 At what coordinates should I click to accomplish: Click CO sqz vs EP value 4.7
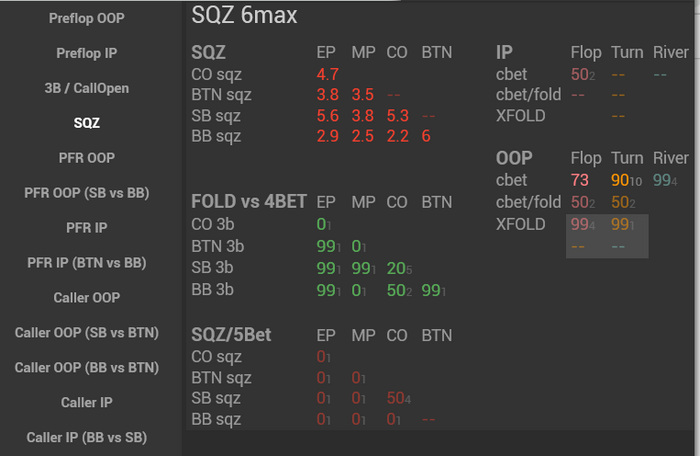pos(328,74)
